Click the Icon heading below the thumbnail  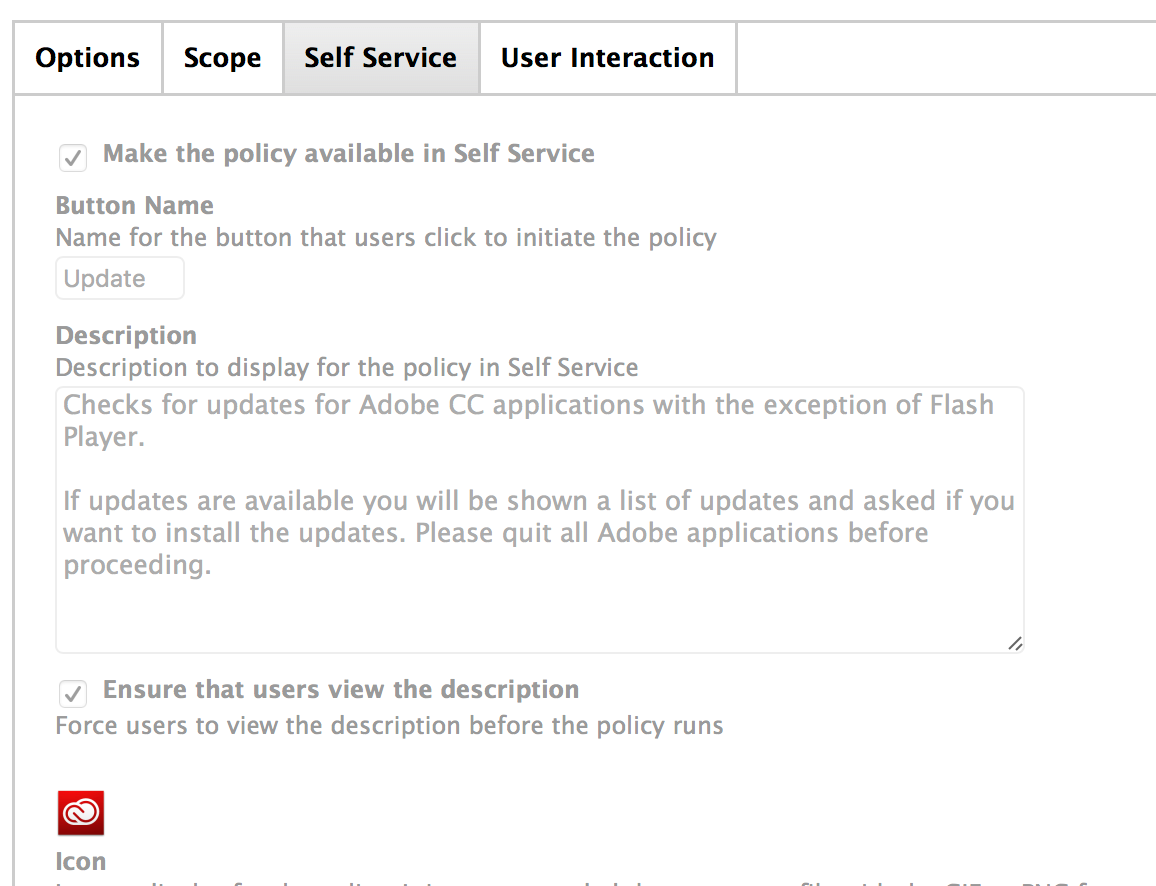(x=80, y=861)
